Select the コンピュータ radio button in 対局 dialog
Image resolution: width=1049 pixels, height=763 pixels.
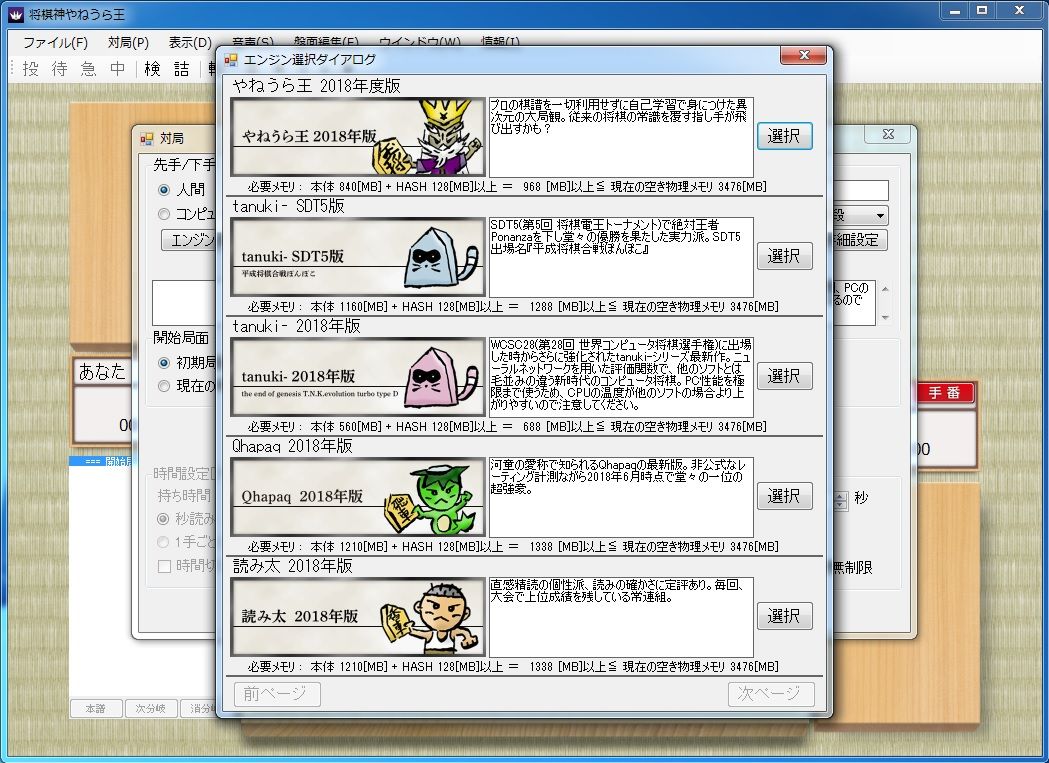tap(163, 214)
